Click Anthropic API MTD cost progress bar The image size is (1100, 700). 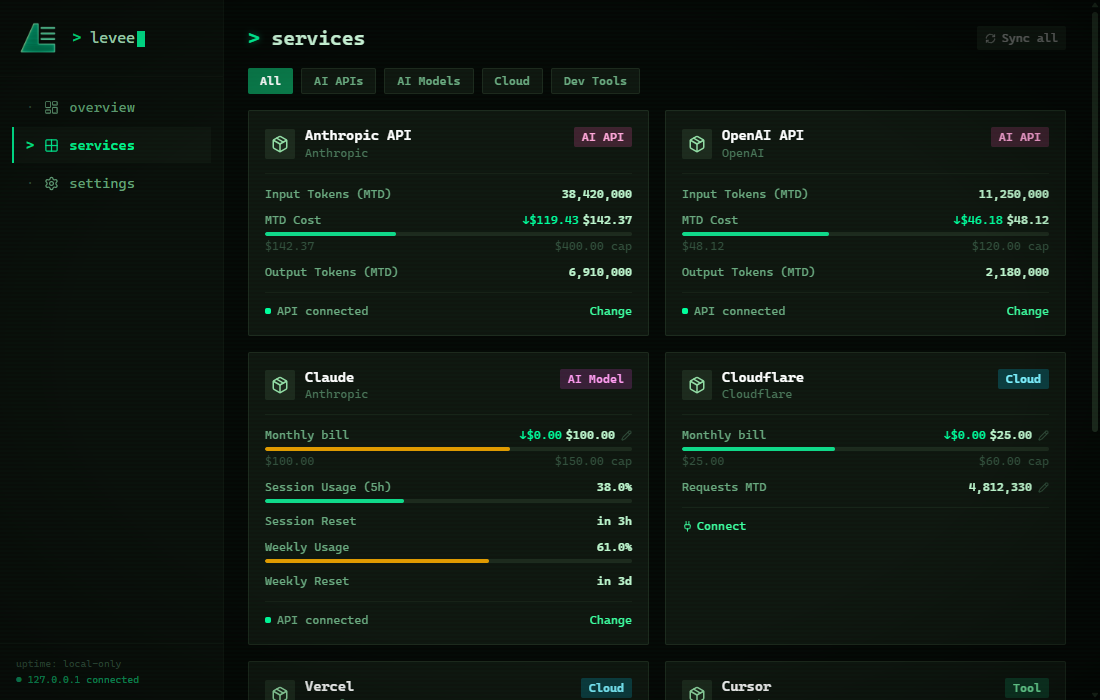pyautogui.click(x=448, y=234)
